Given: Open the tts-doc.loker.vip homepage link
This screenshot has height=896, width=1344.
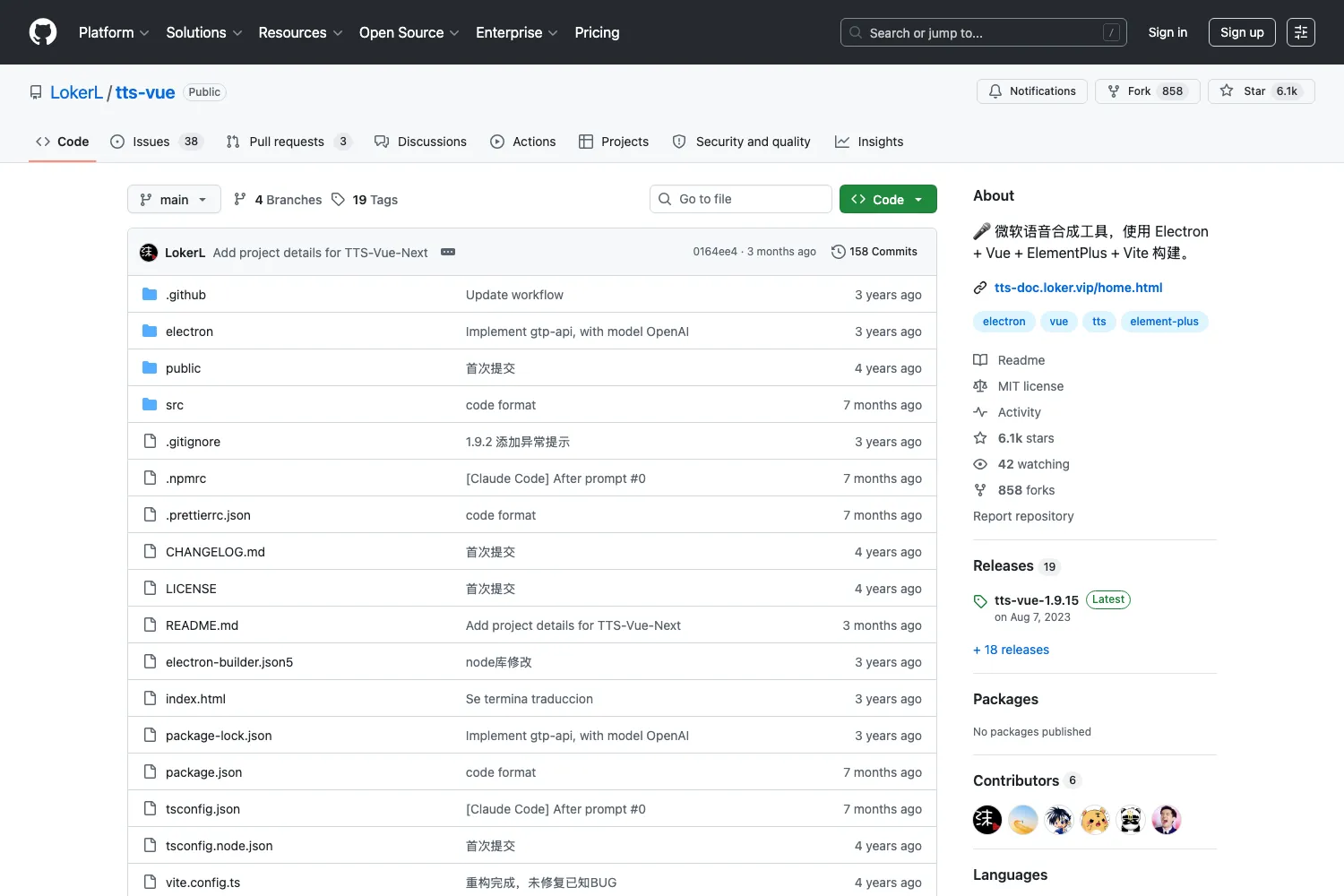Looking at the screenshot, I should 1078,288.
